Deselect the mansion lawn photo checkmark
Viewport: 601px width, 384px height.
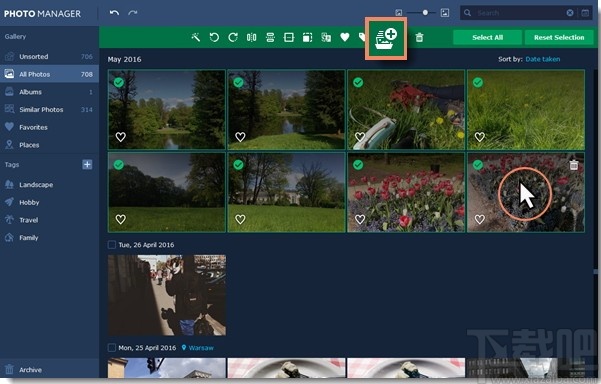[x=238, y=165]
